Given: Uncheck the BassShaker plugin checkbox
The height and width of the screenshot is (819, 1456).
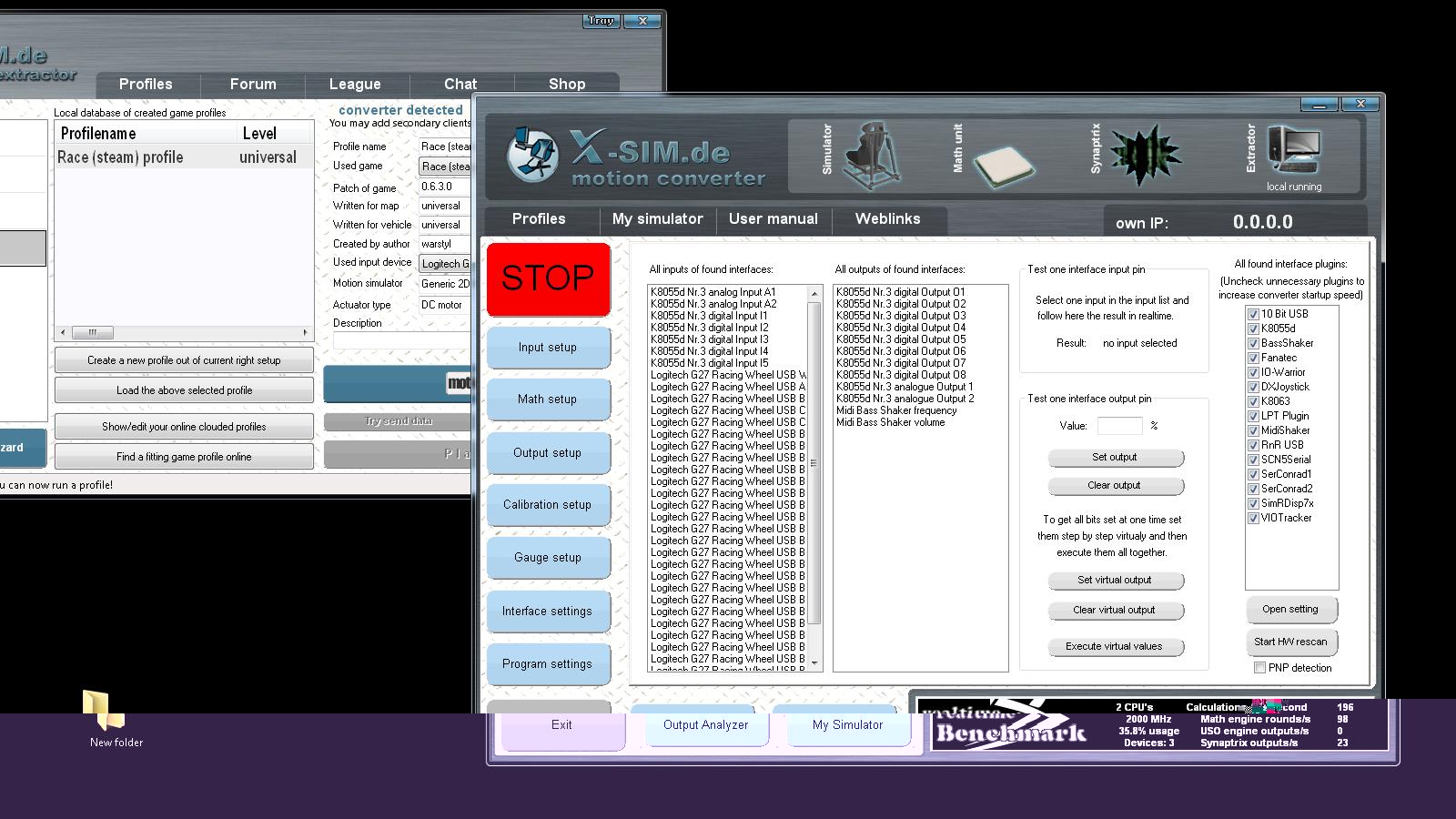Looking at the screenshot, I should (1253, 343).
